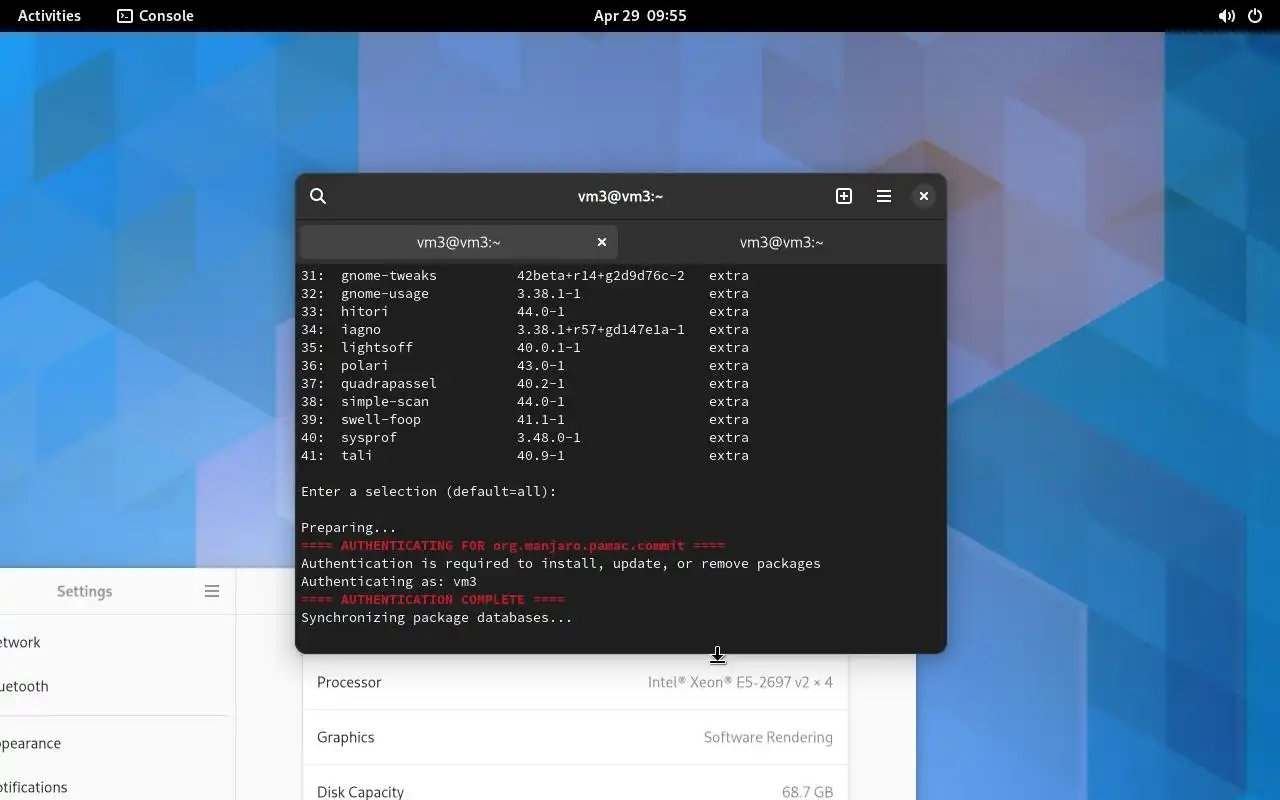Click the lightsoff package line
This screenshot has width=1280, height=800.
pyautogui.click(x=525, y=347)
